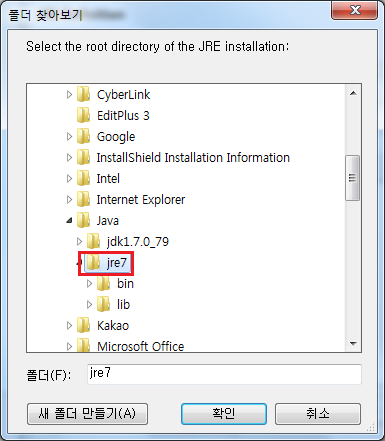Click the 취소 cancel button

click(x=318, y=414)
